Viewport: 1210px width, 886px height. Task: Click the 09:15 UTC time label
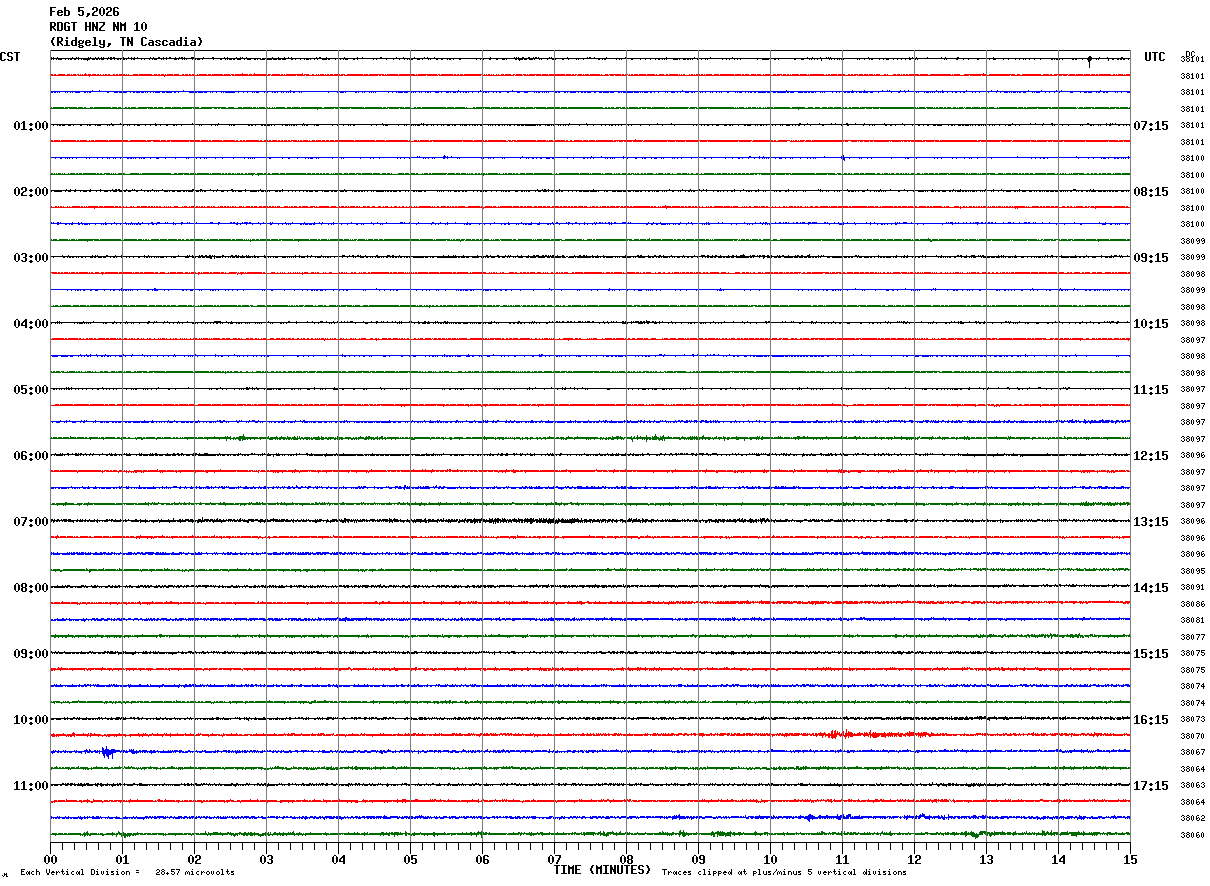click(x=1151, y=258)
